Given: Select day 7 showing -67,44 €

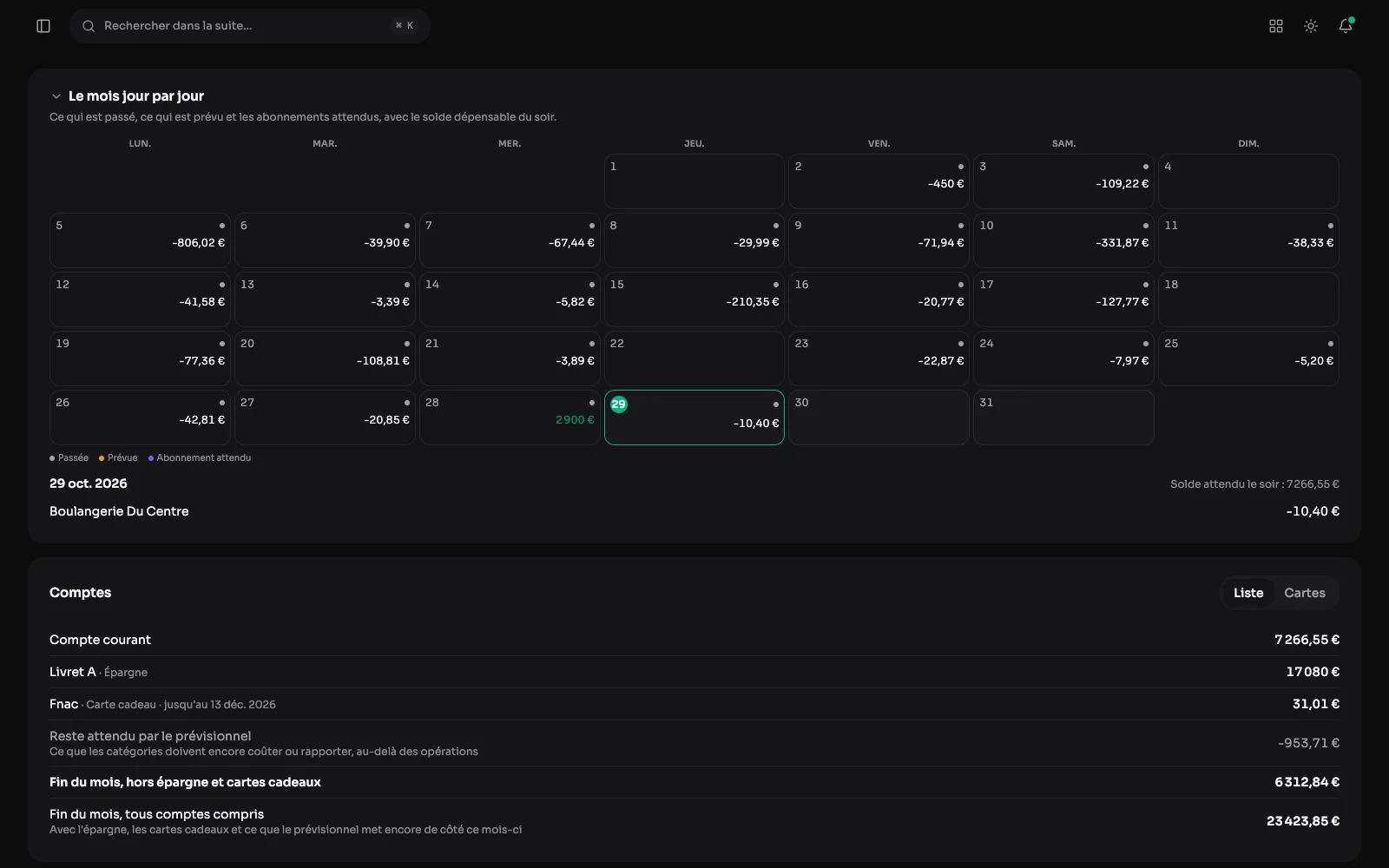Looking at the screenshot, I should (x=510, y=240).
